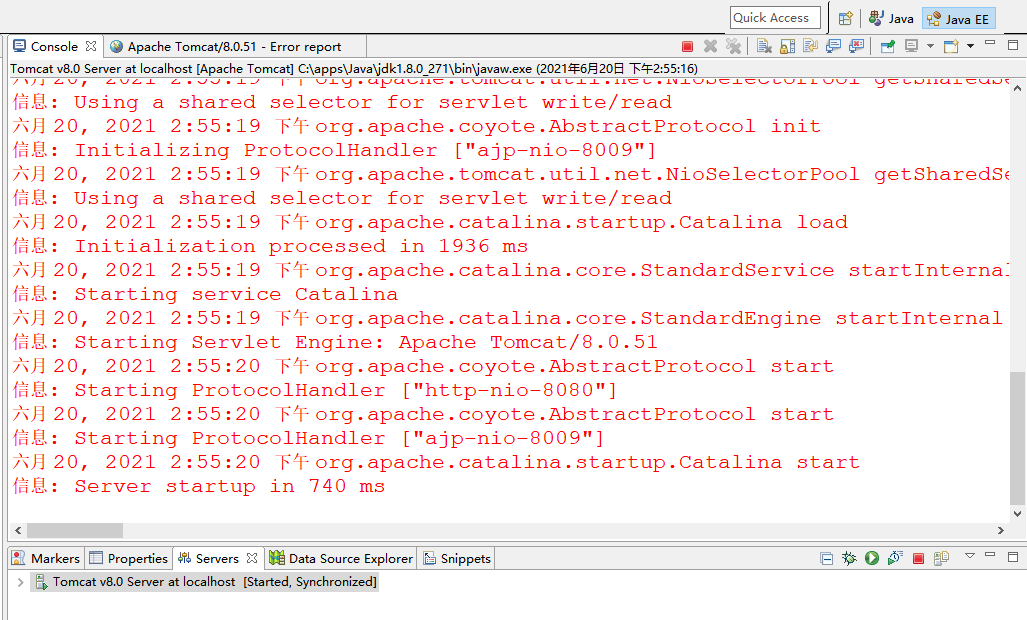Viewport: 1027px width, 620px height.
Task: Toggle Scroll Lock in Console
Action: pyautogui.click(x=787, y=46)
